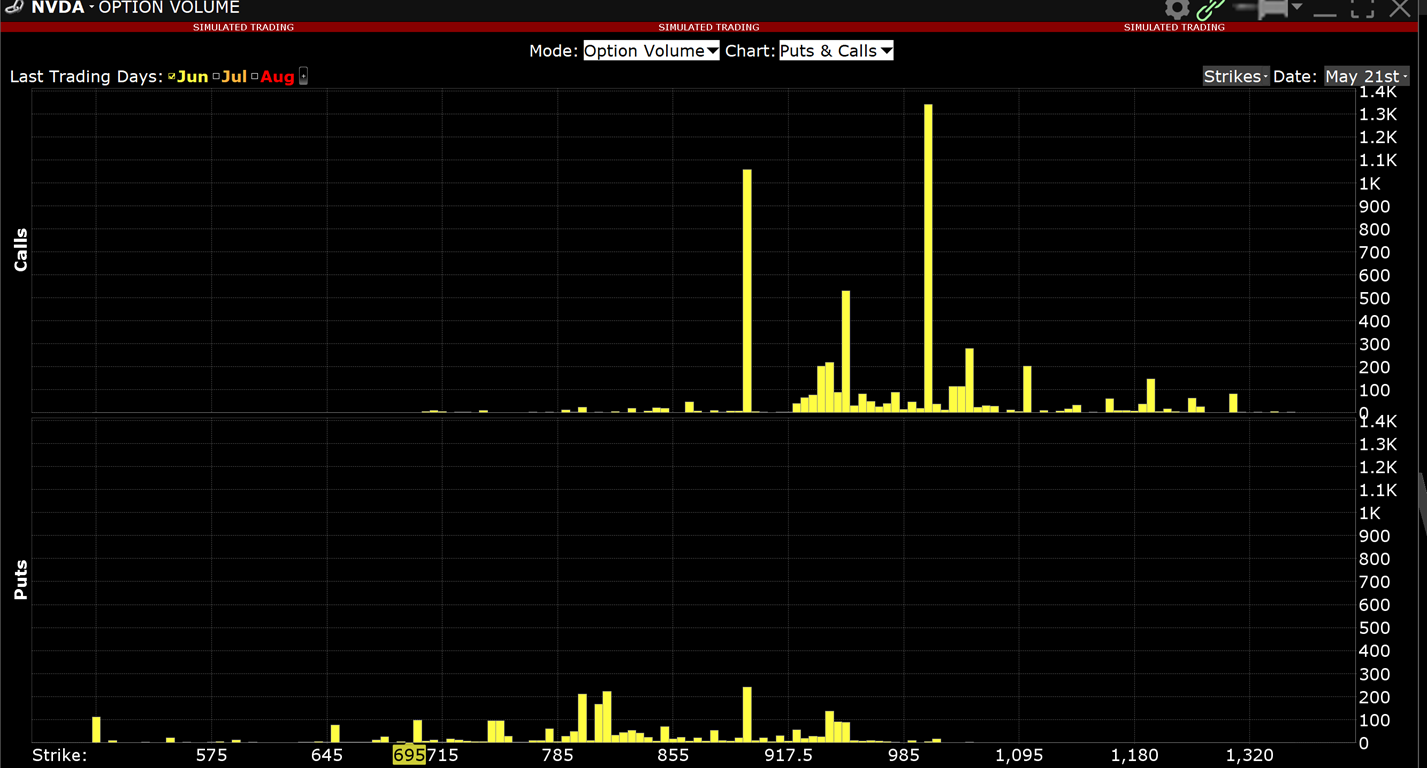Expand the Date dropdown showing May 21st
1427x768 pixels.
point(1366,77)
